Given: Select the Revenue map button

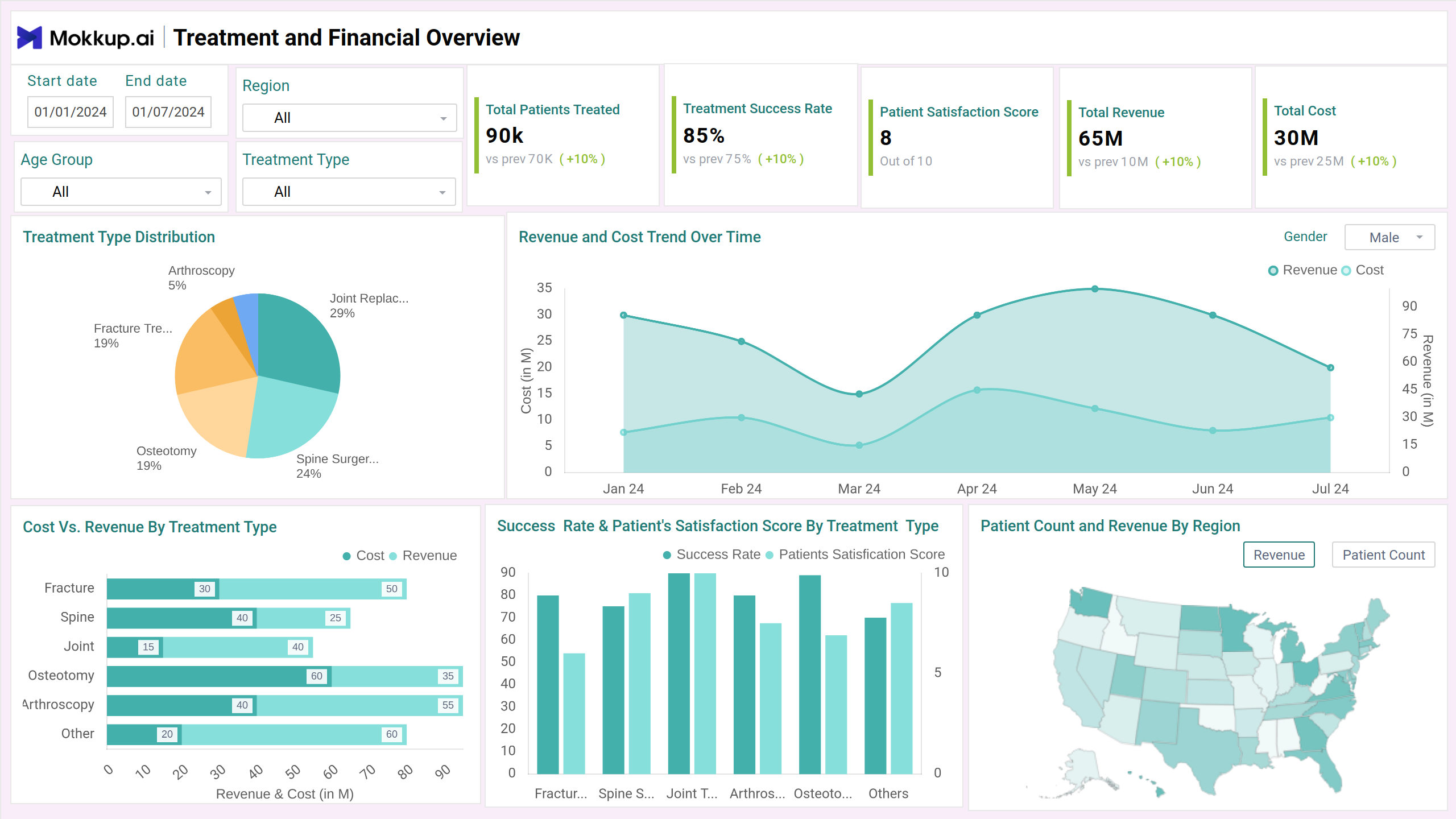Looking at the screenshot, I should coord(1279,555).
